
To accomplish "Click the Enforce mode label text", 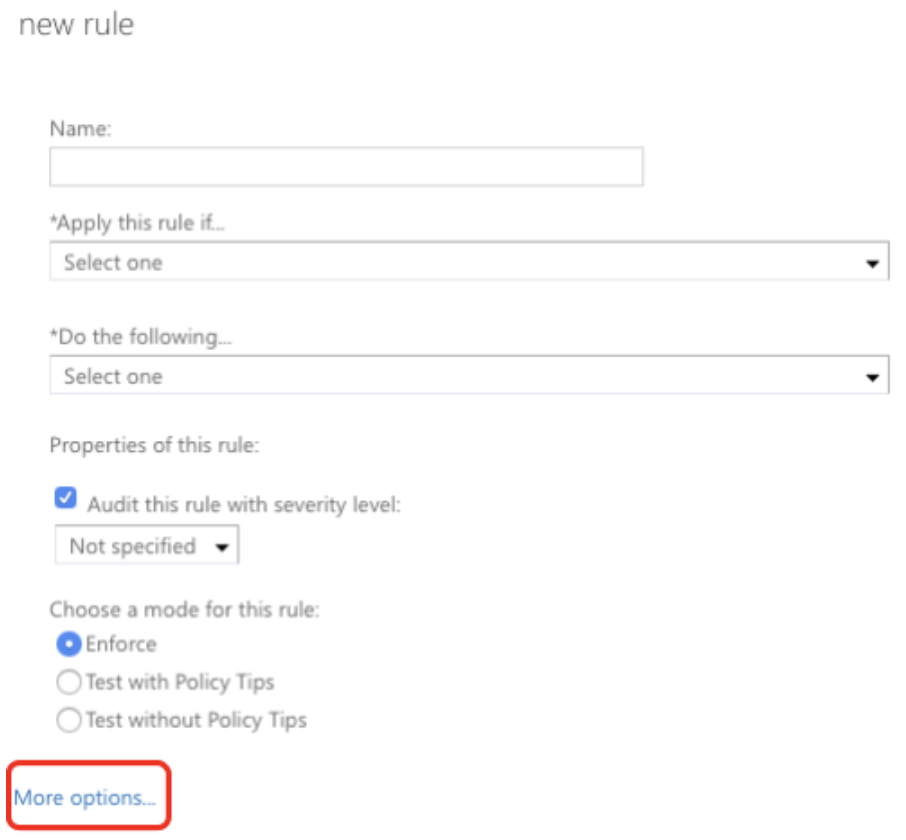I will (121, 644).
